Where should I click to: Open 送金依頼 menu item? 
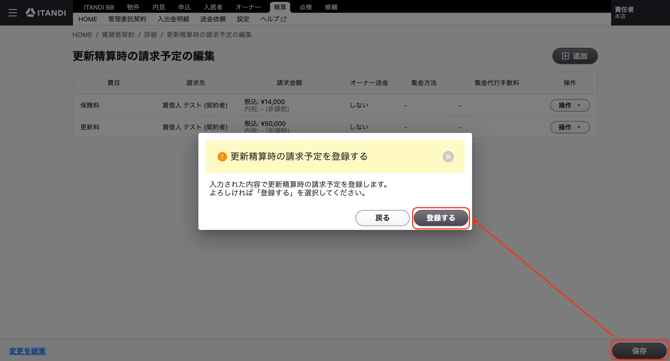point(213,19)
